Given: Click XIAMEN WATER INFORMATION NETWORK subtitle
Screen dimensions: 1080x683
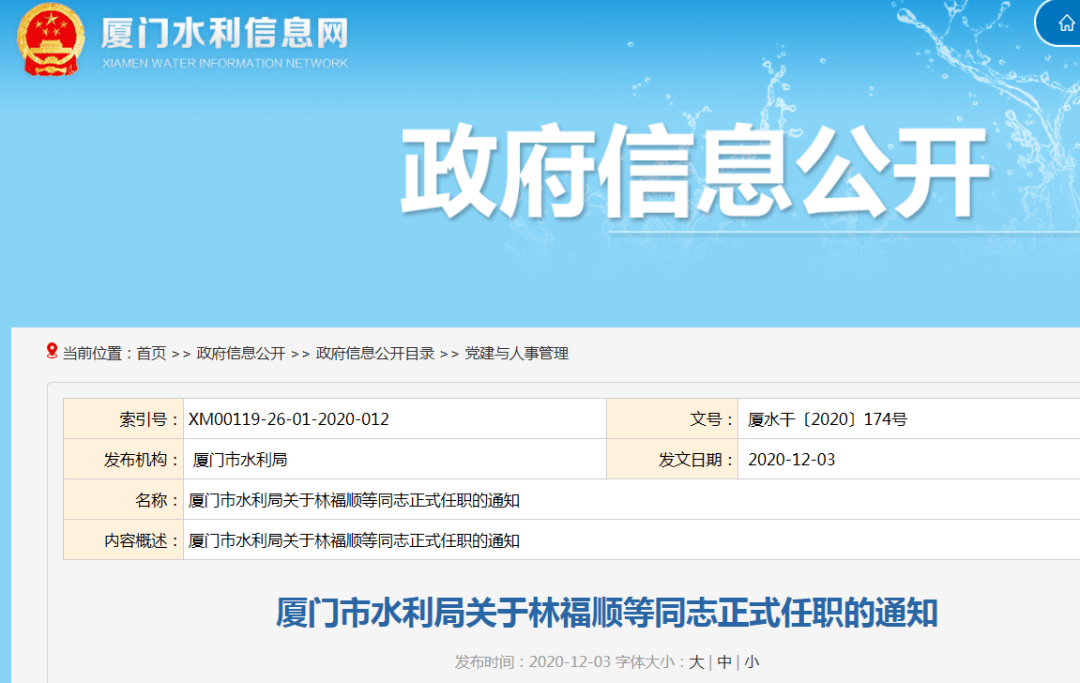Looking at the screenshot, I should 225,63.
